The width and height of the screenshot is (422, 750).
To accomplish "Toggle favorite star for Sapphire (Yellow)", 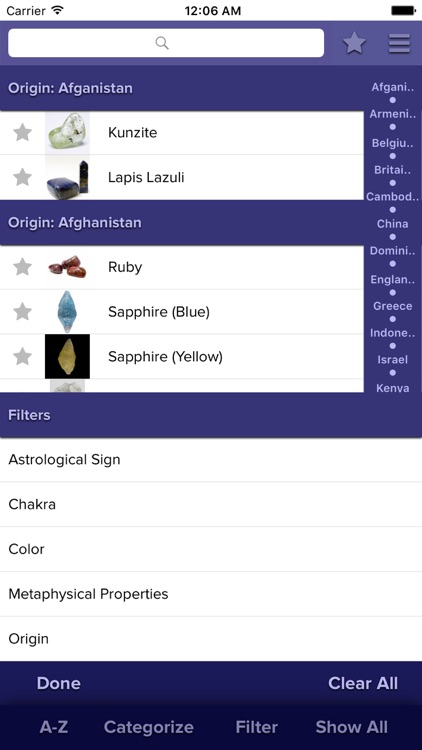I will coord(22,356).
